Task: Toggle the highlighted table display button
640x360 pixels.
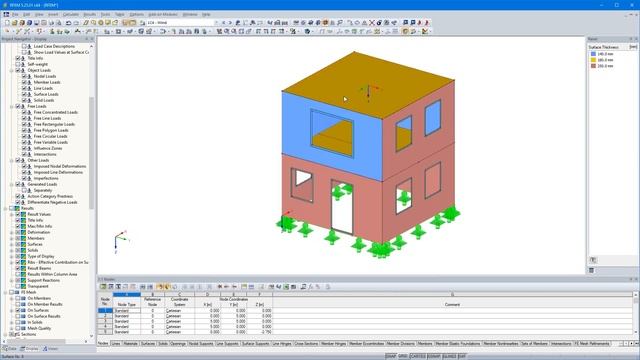Action: coord(133,23)
